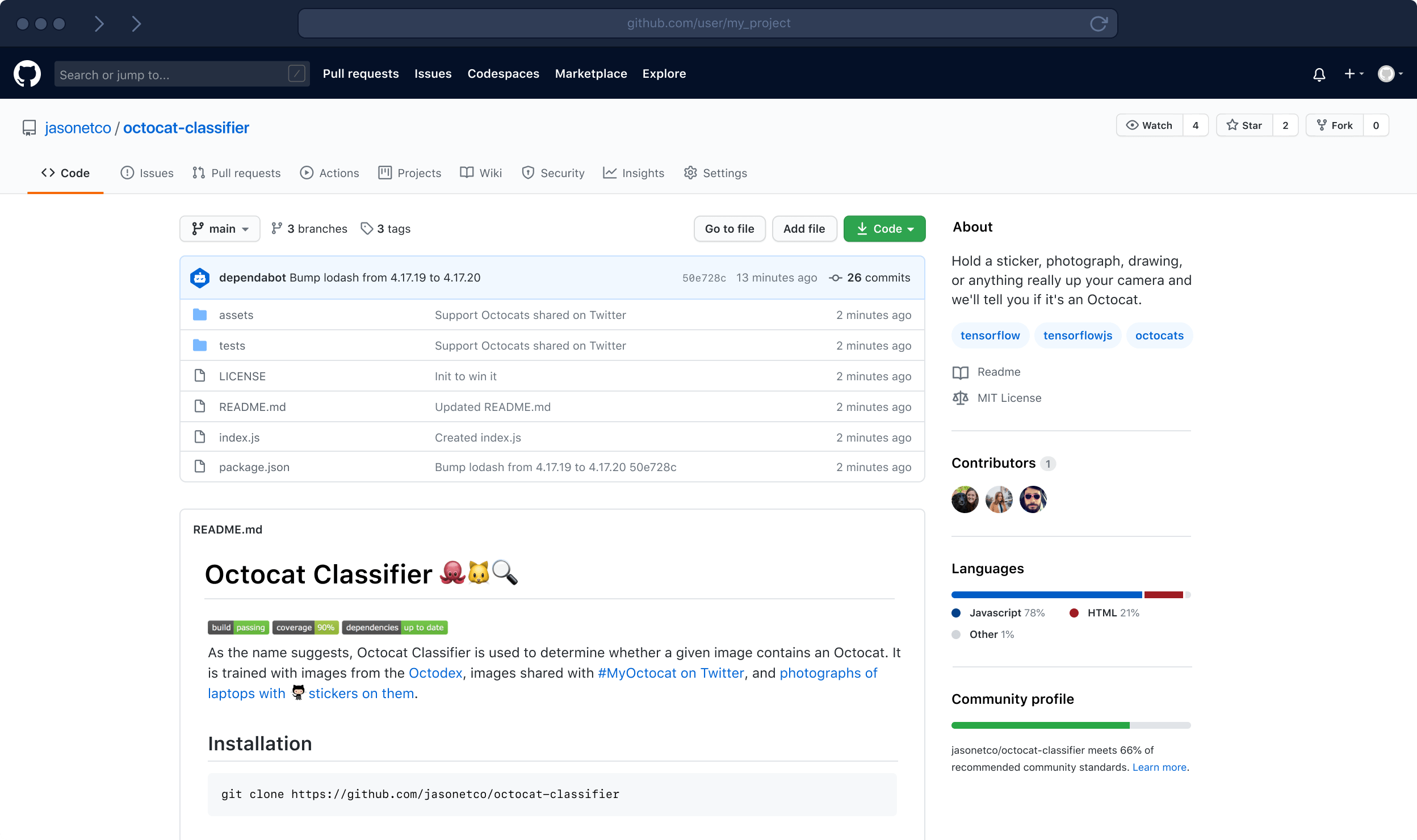Viewport: 1417px width, 840px height.
Task: Click the Security shield tab icon
Action: 527,173
